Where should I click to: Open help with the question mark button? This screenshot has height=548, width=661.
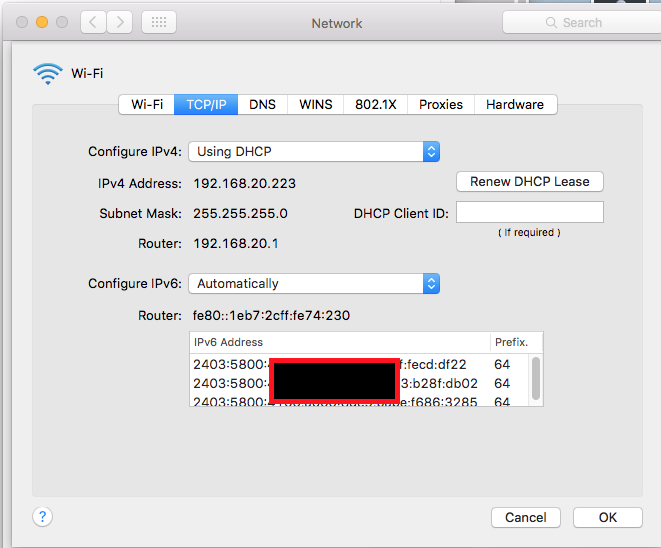43,516
